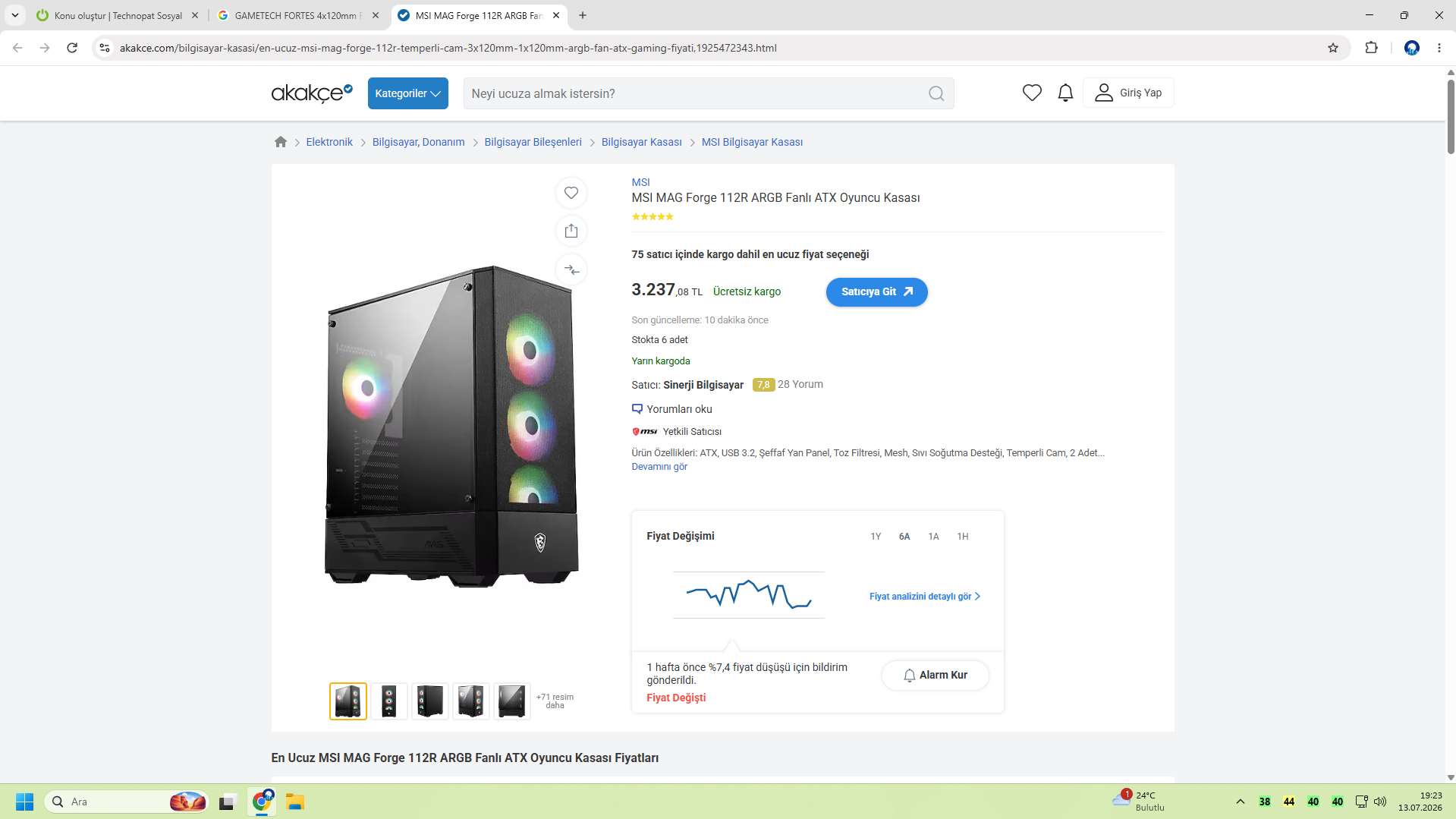Open browser extensions puzzle icon
The height and width of the screenshot is (819, 1456).
coord(1371,48)
